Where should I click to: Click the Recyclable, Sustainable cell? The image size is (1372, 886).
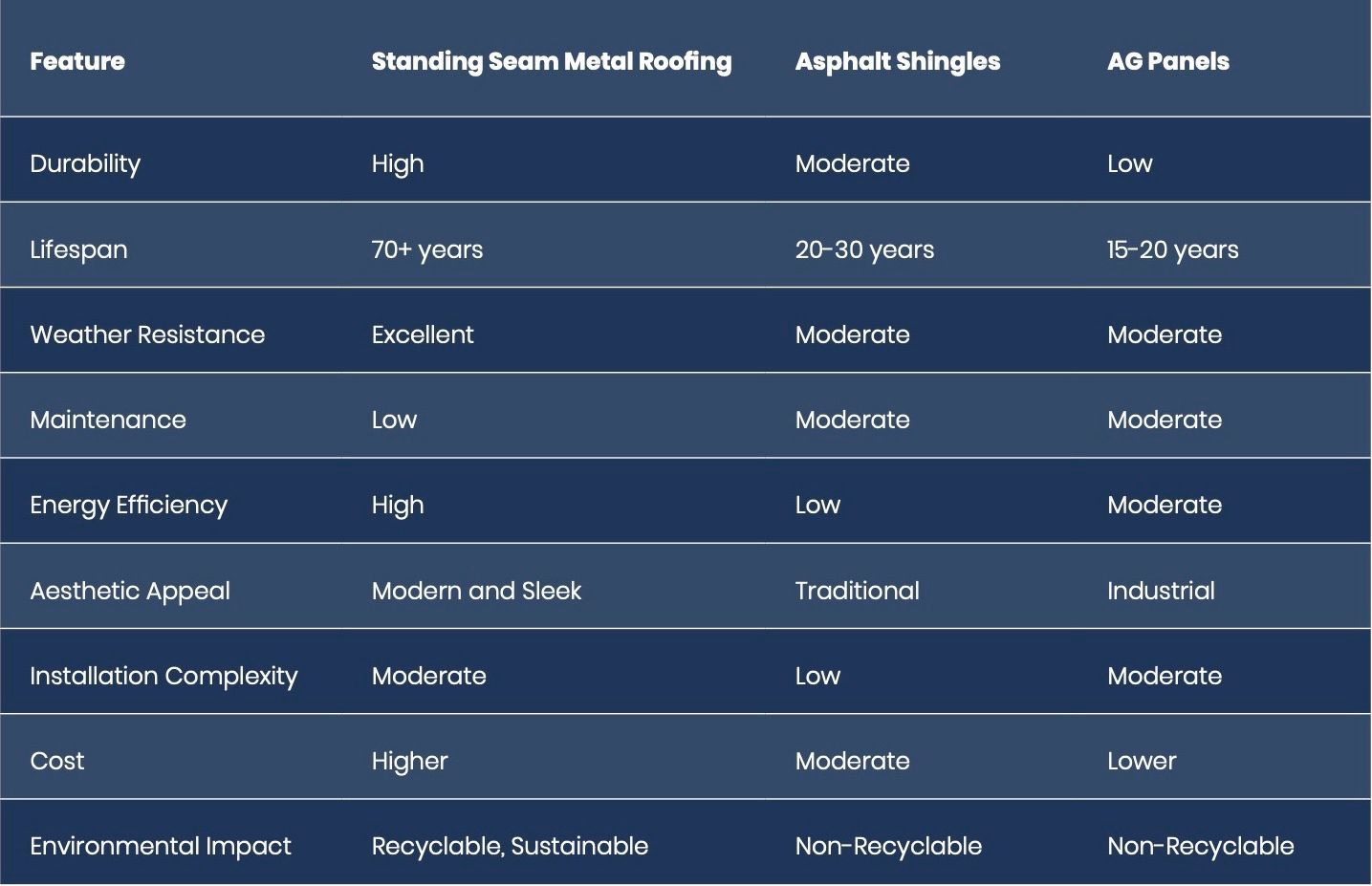click(510, 847)
